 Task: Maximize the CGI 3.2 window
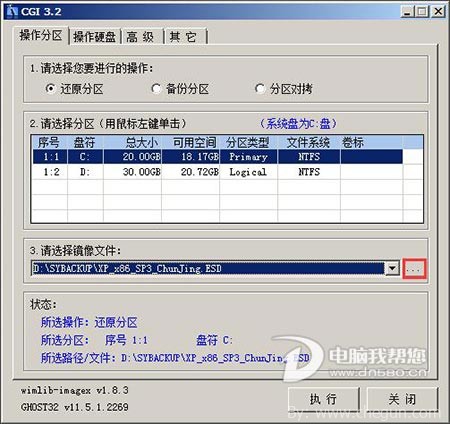[x=422, y=12]
